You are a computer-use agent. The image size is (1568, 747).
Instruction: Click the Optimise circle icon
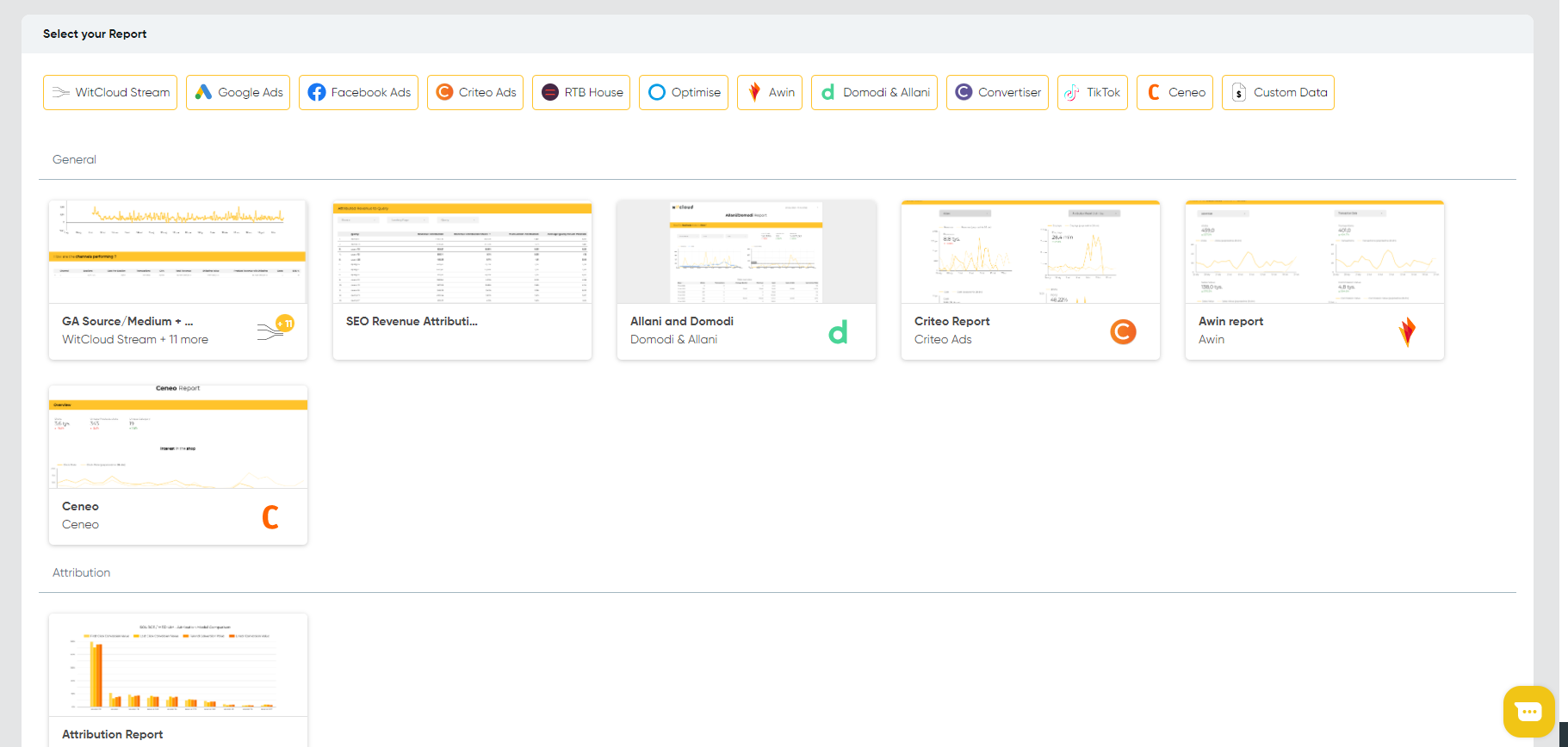tap(657, 92)
